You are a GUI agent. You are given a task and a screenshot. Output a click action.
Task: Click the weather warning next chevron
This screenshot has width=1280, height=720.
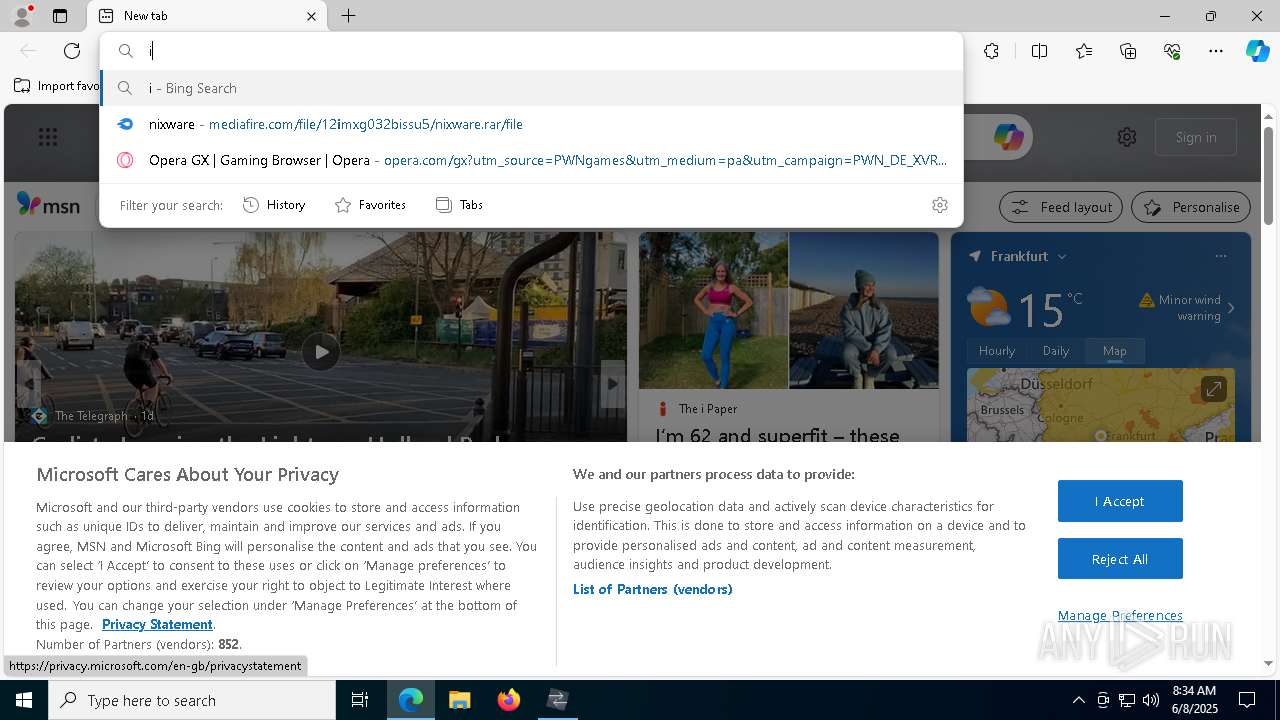point(1231,308)
